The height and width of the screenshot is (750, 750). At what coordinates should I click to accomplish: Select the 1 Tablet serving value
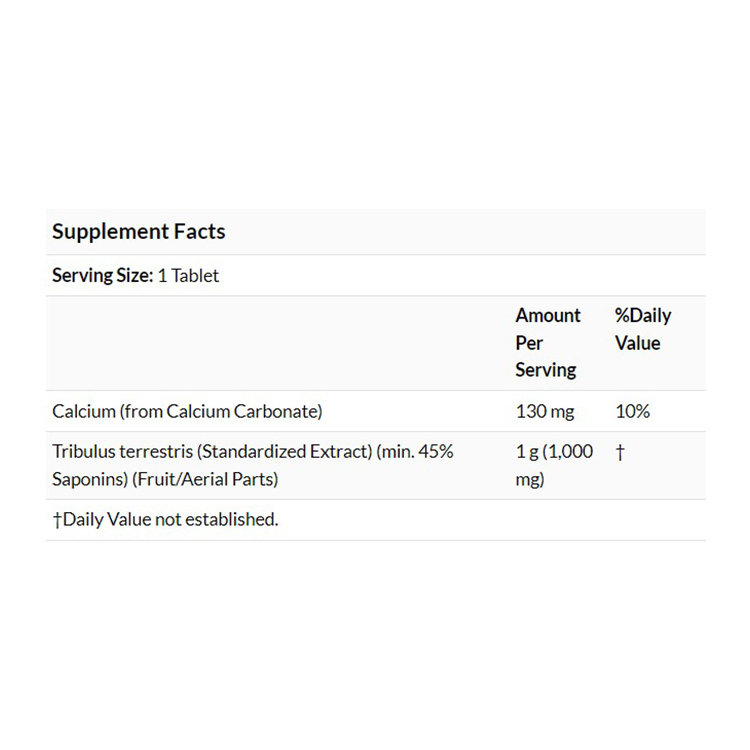(x=188, y=276)
